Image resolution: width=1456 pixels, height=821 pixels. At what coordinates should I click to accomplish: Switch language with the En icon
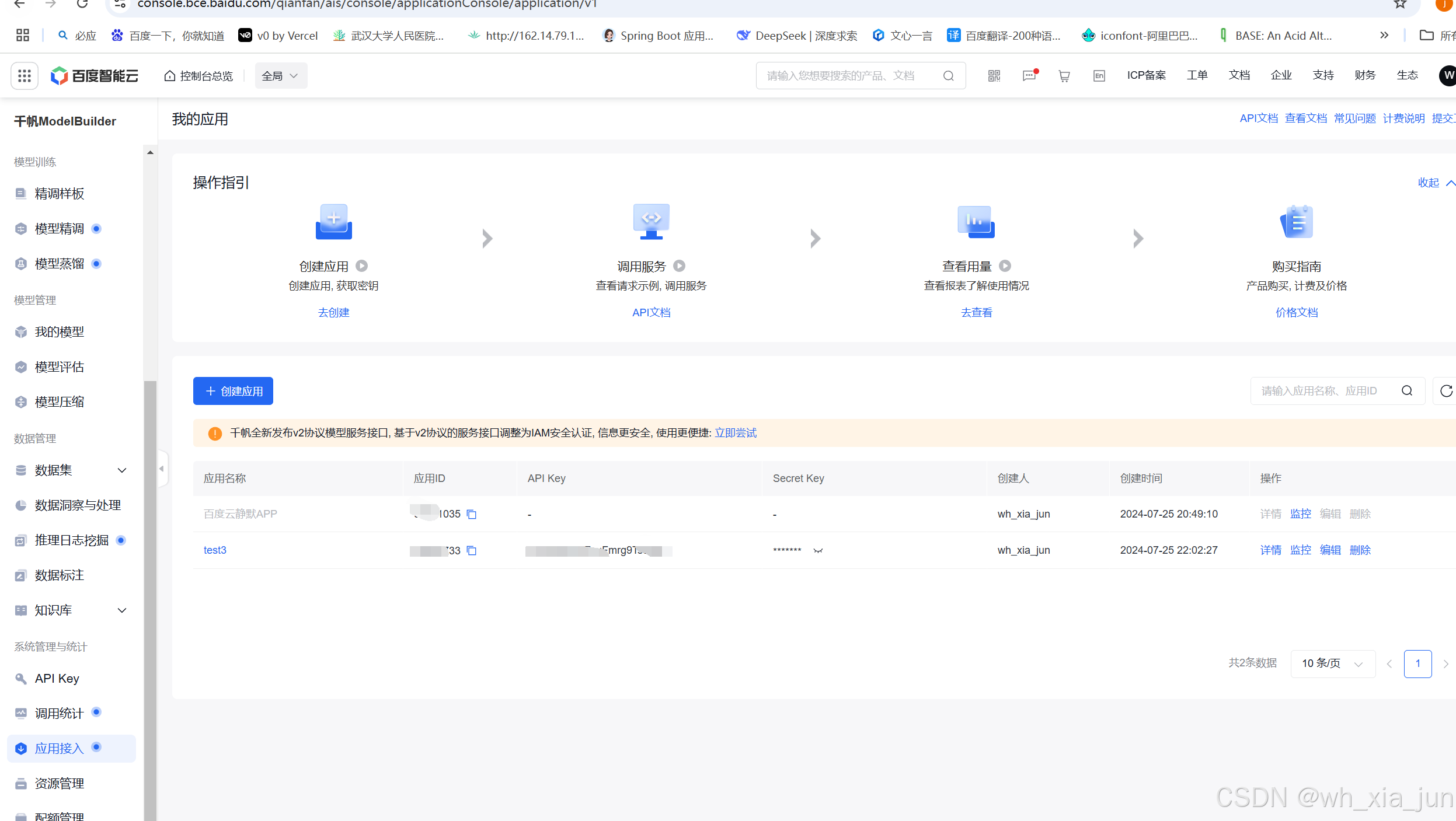click(x=1099, y=76)
